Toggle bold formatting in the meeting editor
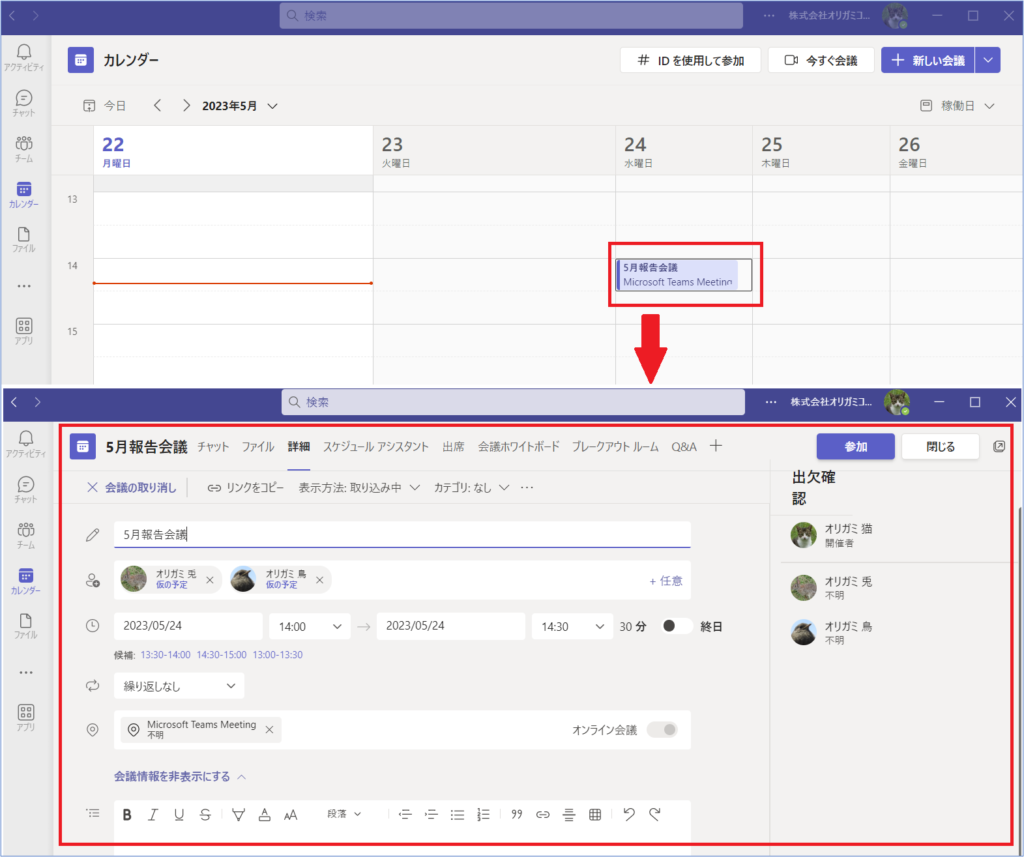Viewport: 1024px width, 857px height. pos(127,815)
